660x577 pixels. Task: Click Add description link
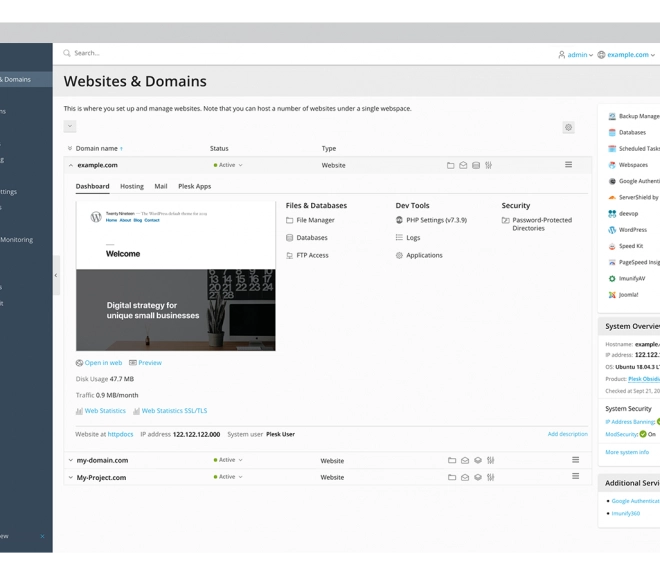(567, 434)
